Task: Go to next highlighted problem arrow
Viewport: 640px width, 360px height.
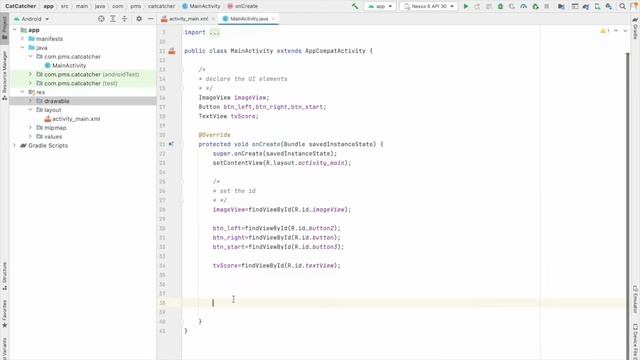Action: tap(625, 31)
